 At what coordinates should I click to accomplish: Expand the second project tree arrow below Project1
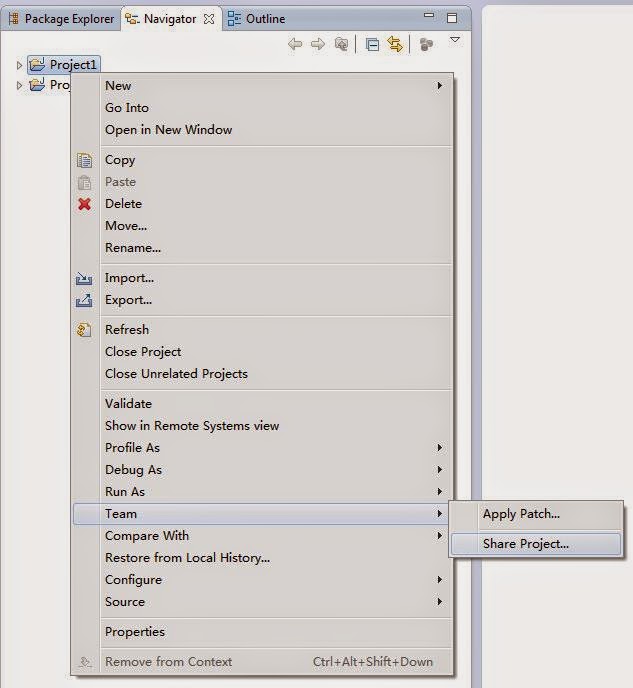tap(19, 85)
